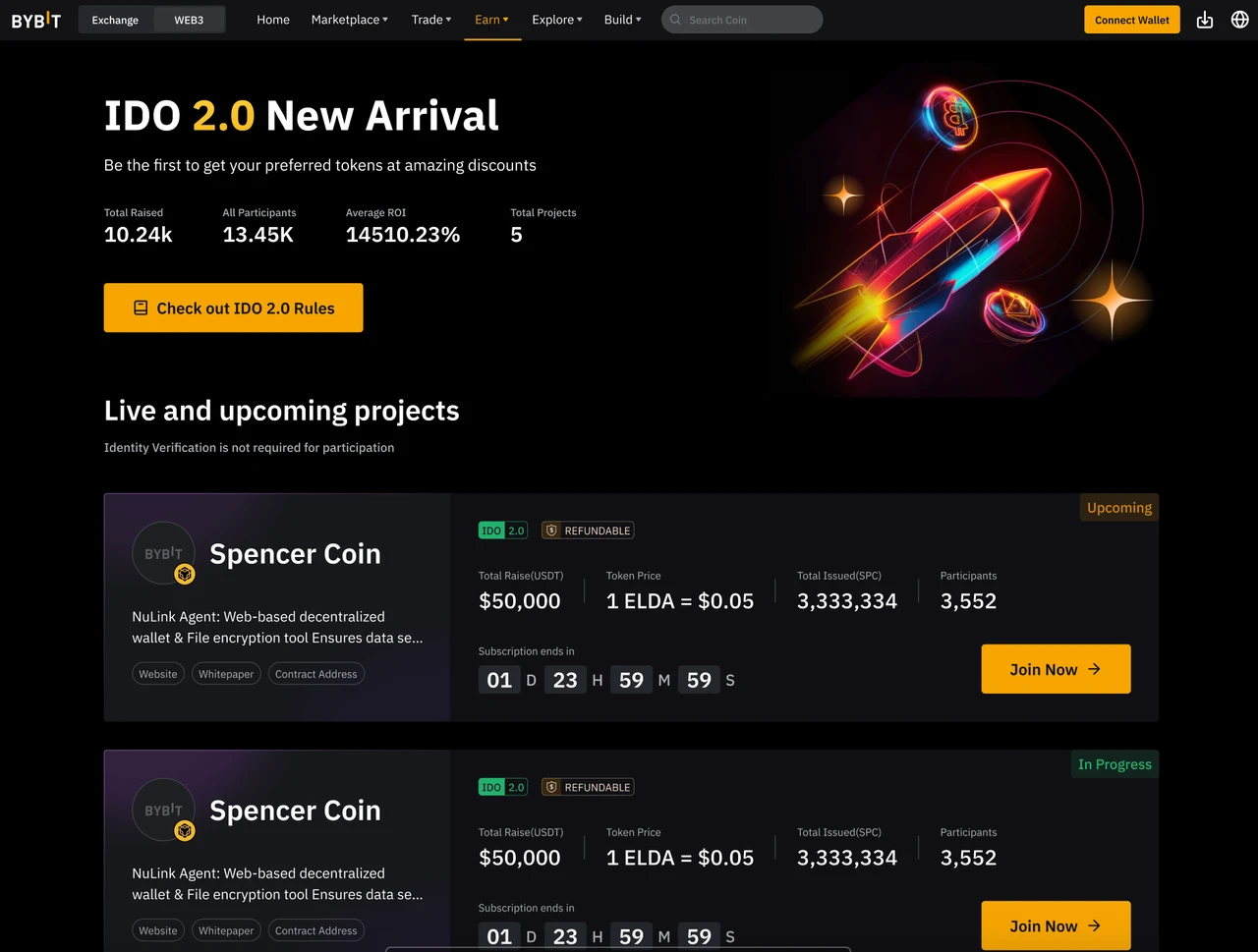Click the globe language icon top right

1239,19
